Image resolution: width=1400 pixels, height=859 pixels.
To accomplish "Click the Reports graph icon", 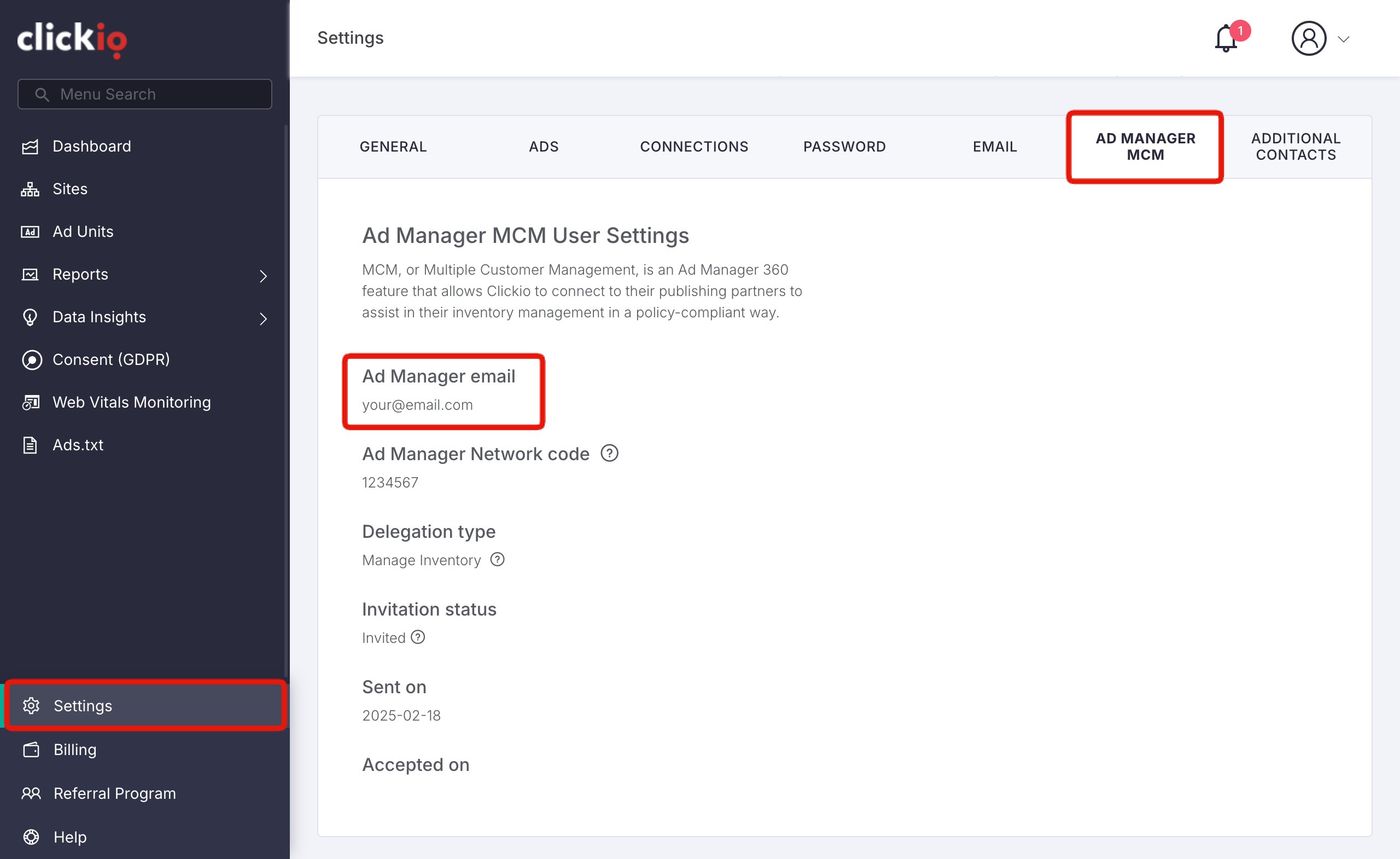I will tap(30, 275).
